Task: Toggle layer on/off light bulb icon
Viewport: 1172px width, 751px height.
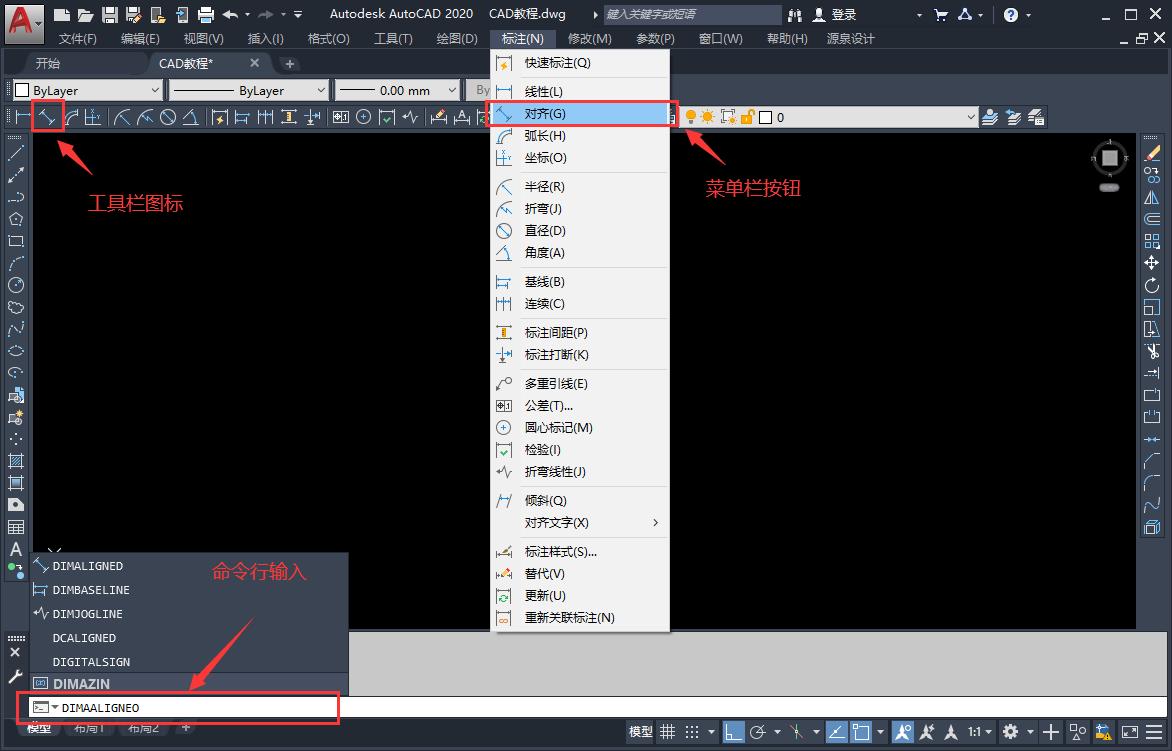Action: point(691,117)
